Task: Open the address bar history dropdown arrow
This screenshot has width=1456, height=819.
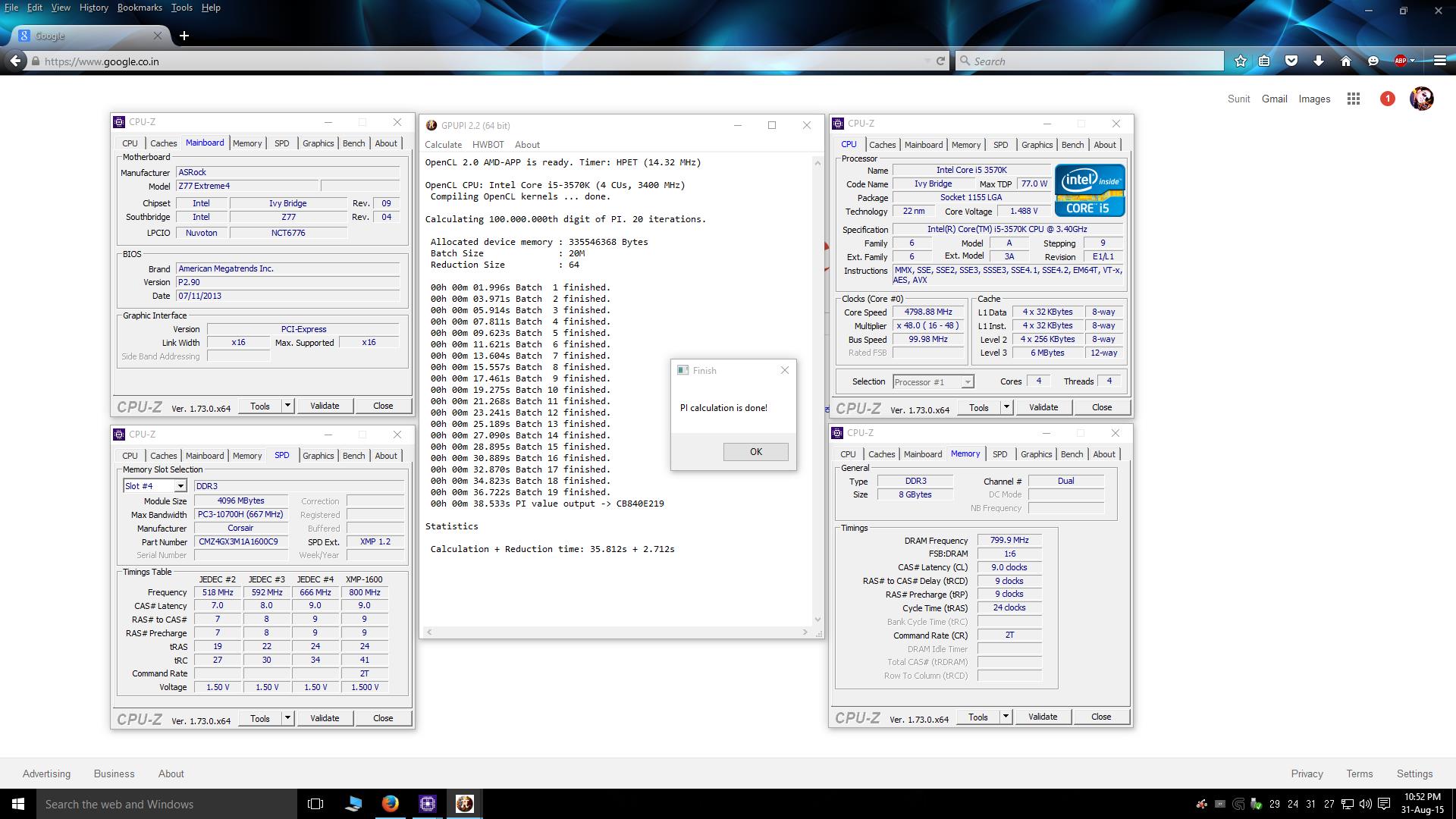Action: (x=926, y=61)
